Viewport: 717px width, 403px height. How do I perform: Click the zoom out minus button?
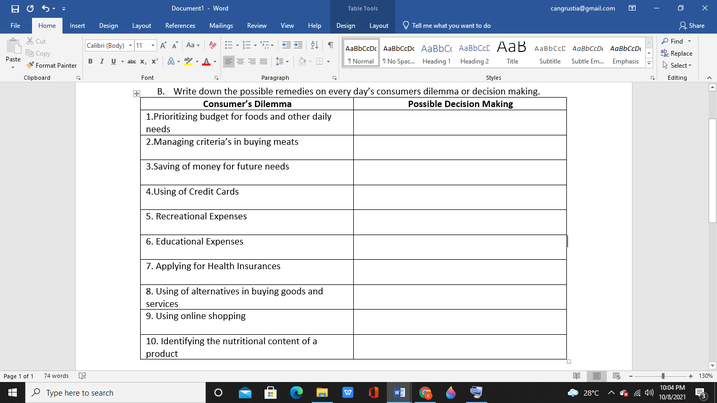(x=631, y=376)
